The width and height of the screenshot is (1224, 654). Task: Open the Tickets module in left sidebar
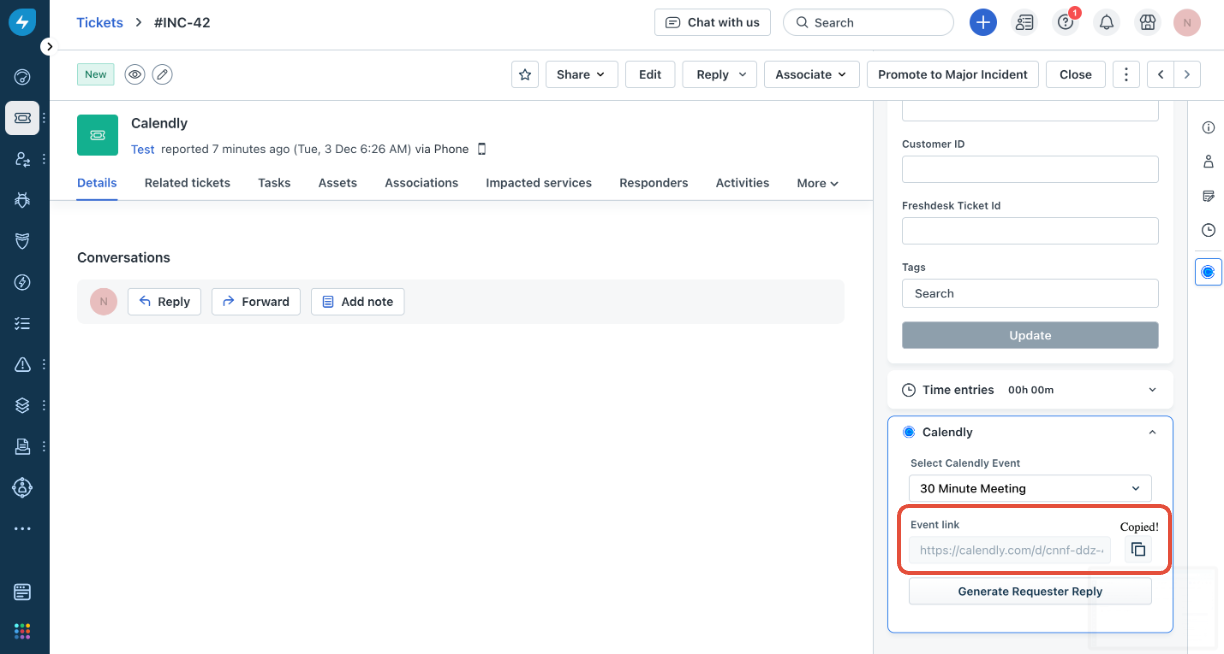tap(22, 118)
